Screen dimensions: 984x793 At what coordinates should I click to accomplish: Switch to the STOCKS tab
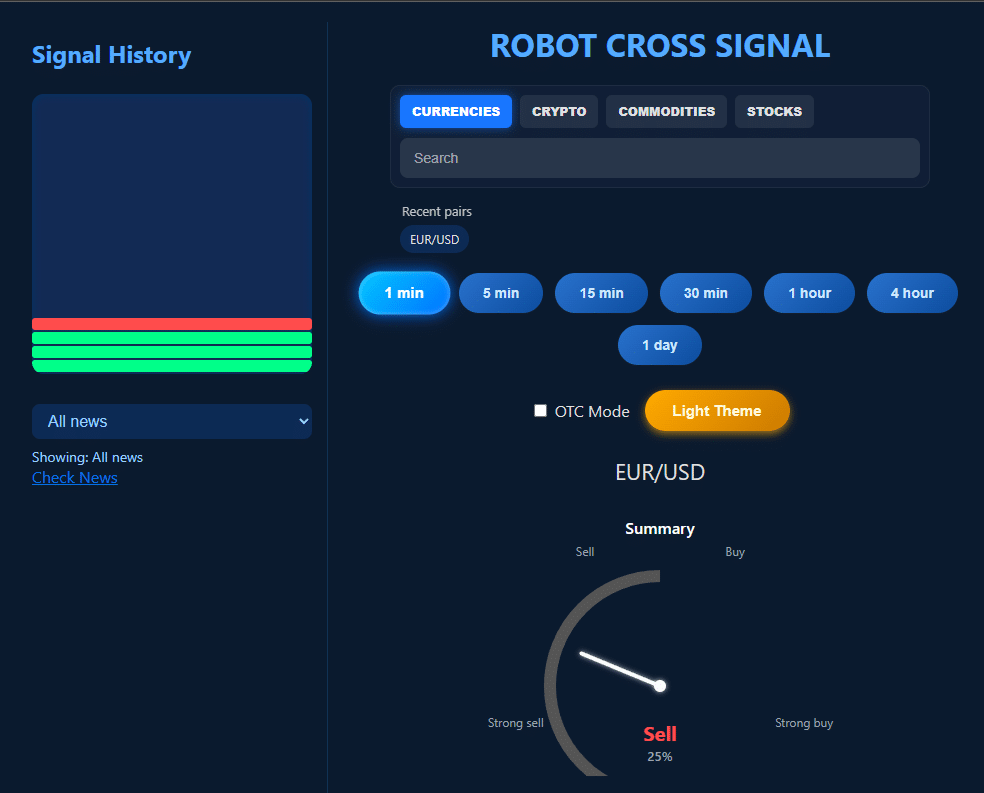coord(773,111)
